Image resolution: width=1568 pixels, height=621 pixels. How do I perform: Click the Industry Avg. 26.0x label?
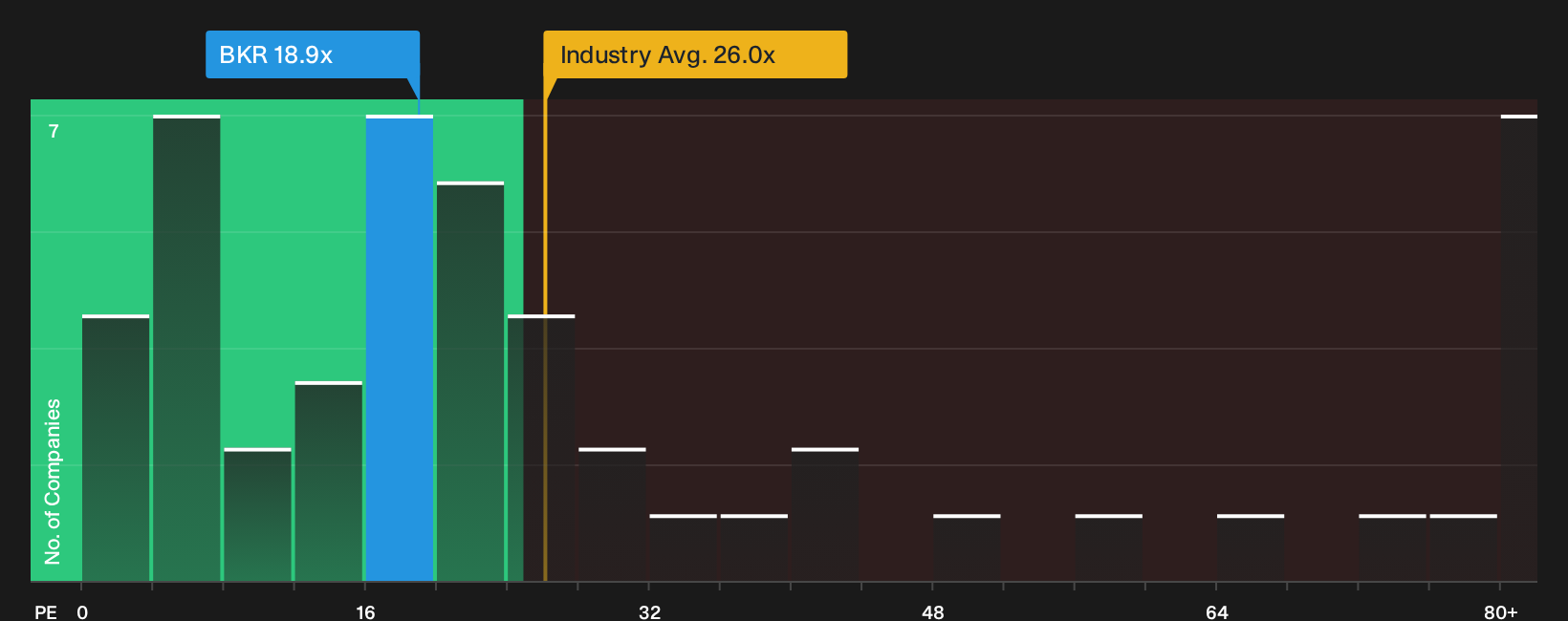click(x=695, y=54)
